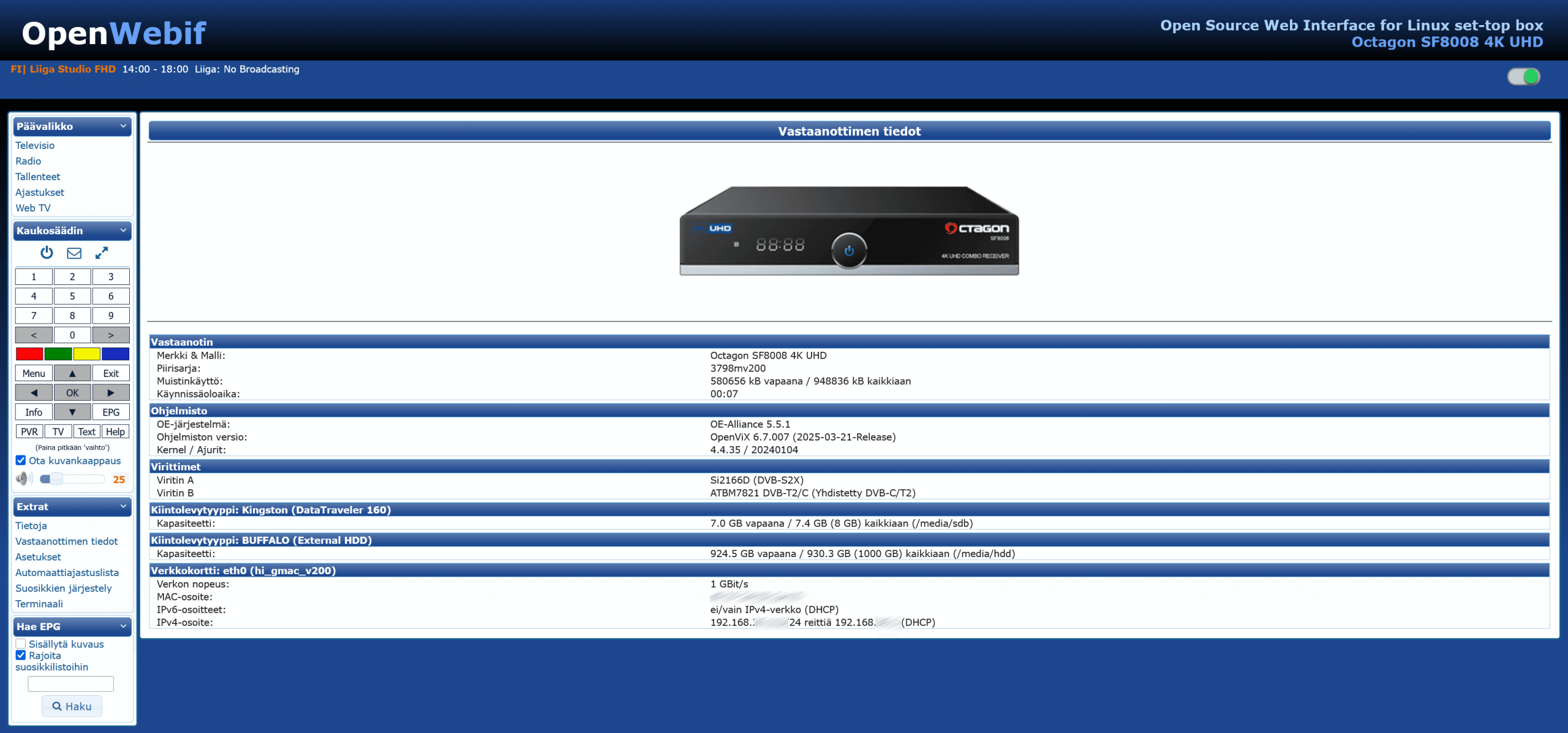1568x733 pixels.
Task: Click the envelope message icon
Action: pos(74,253)
